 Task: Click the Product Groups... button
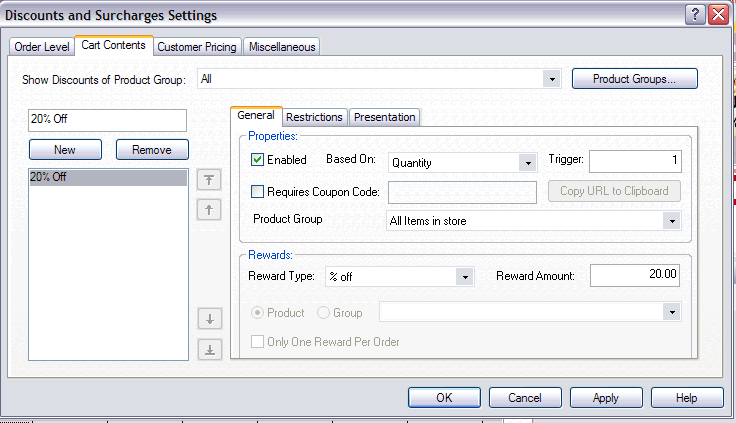click(x=634, y=78)
